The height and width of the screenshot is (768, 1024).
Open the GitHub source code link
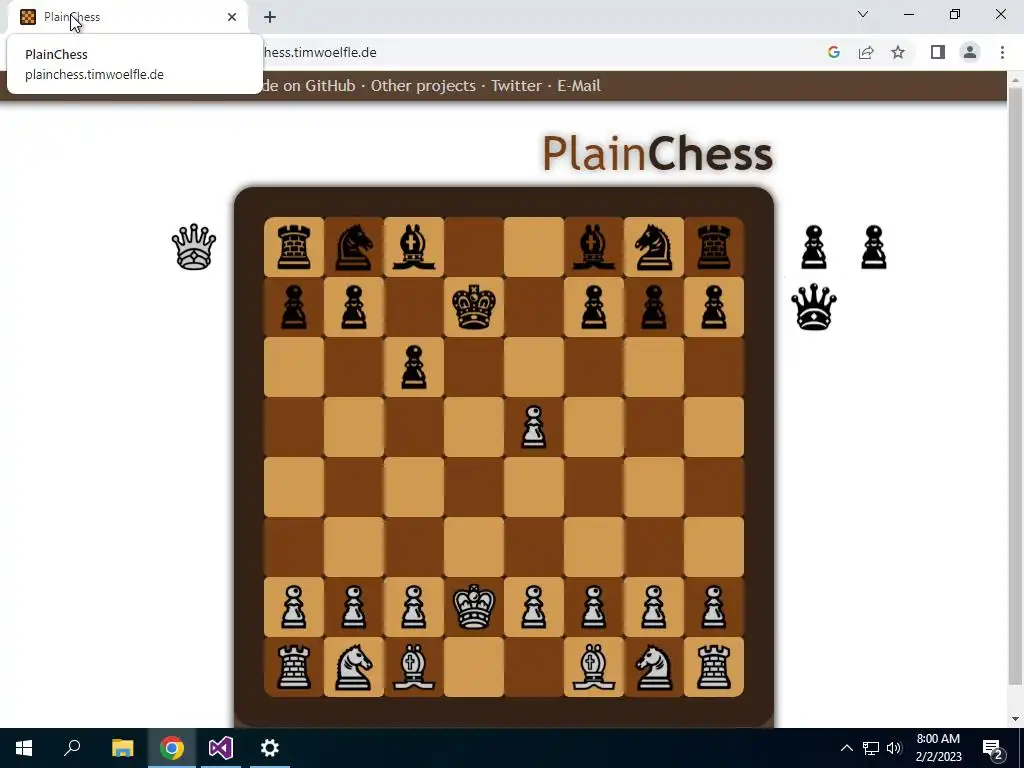[308, 86]
